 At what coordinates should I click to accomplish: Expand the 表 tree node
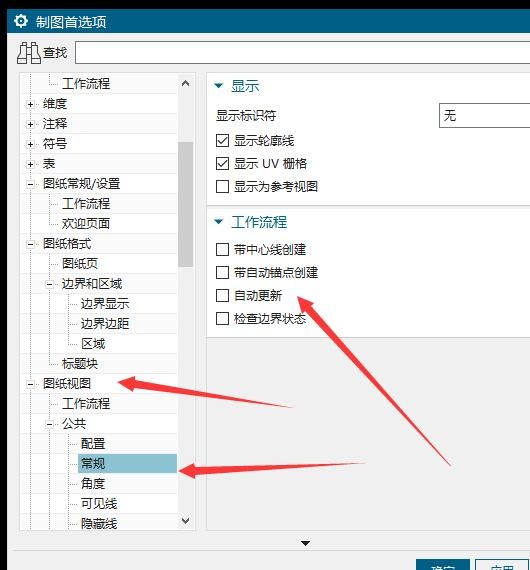point(31,164)
